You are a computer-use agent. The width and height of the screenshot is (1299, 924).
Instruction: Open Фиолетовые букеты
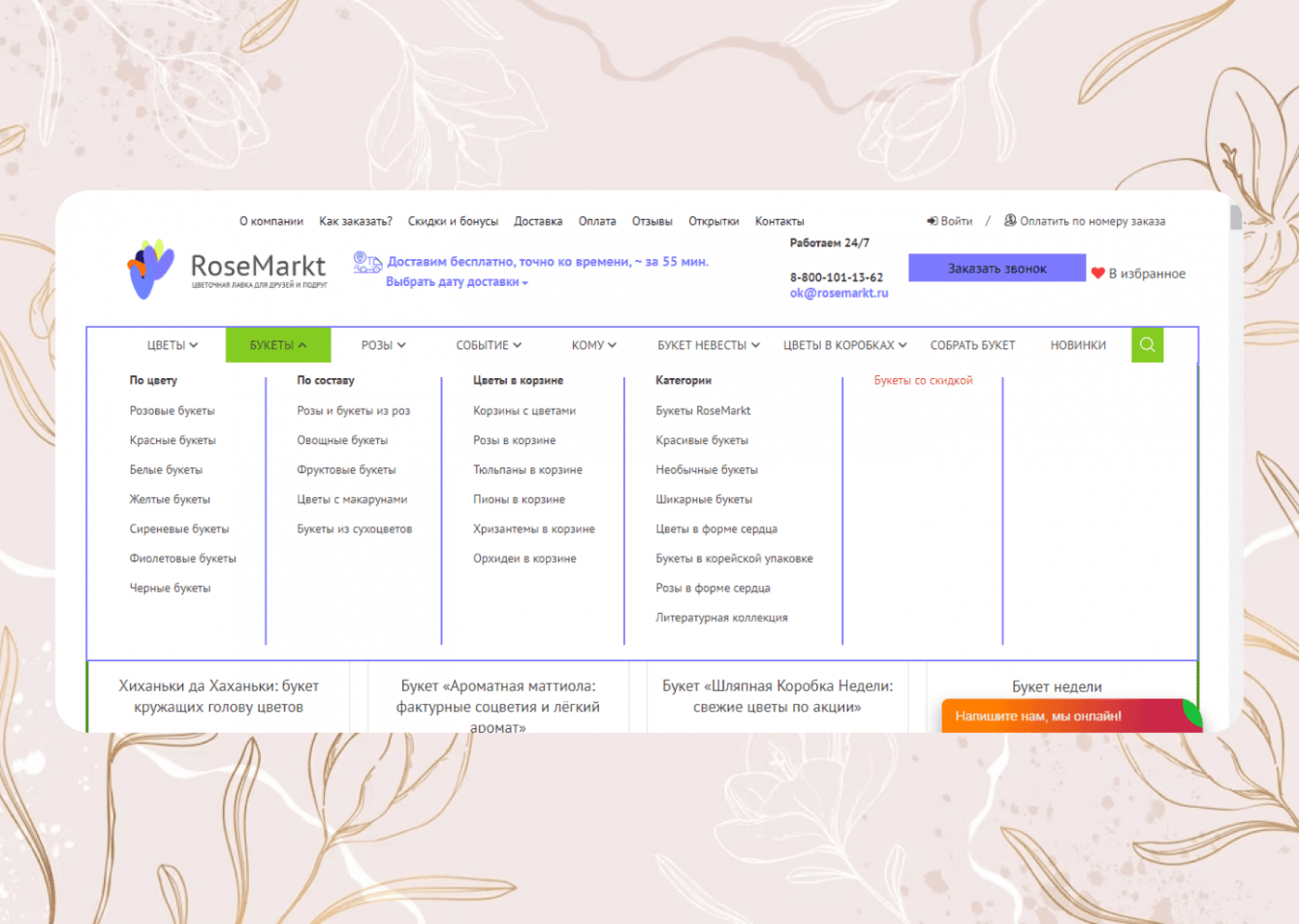point(183,558)
